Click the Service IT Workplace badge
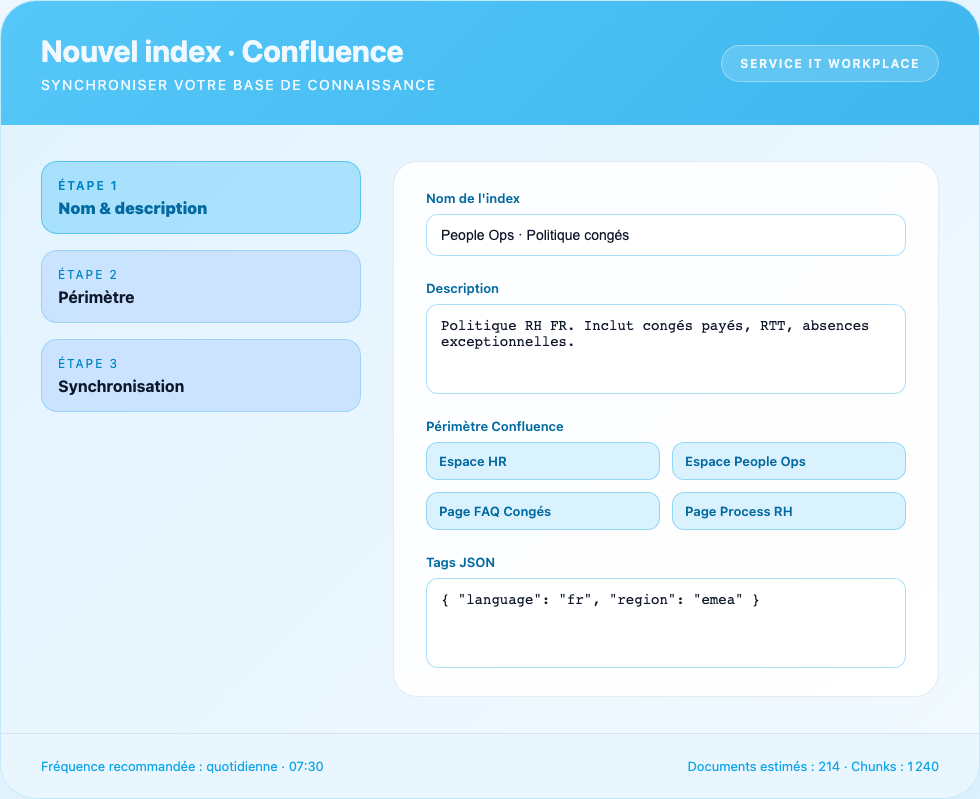This screenshot has height=799, width=980. 829,63
